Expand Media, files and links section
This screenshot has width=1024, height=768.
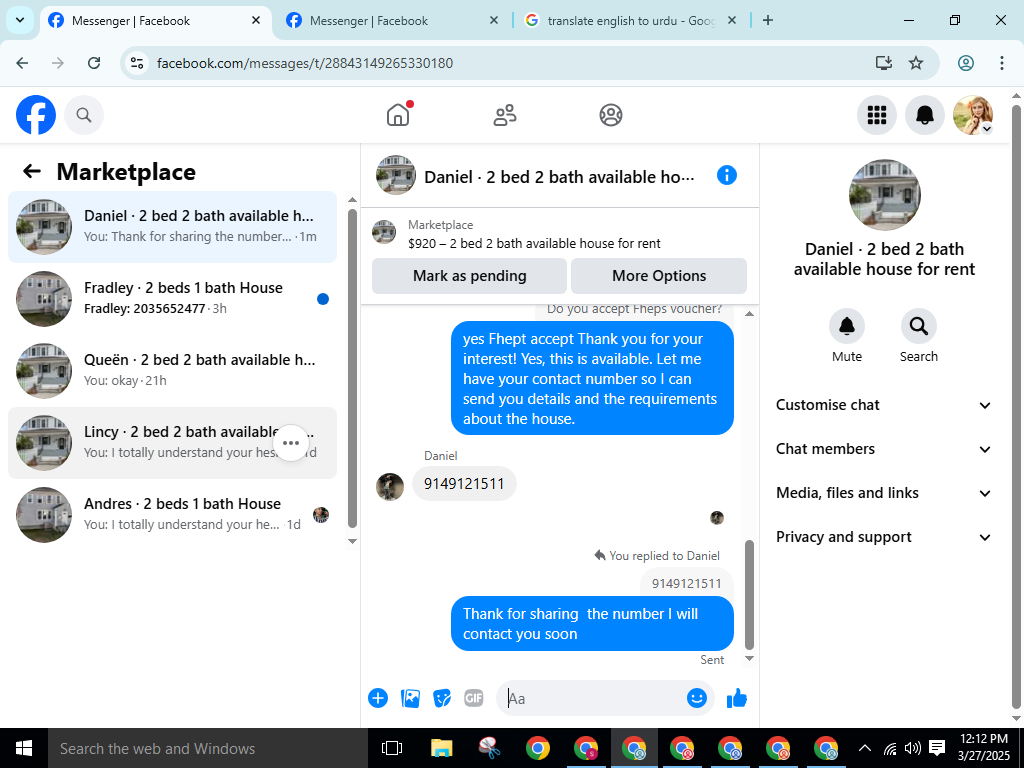pos(884,493)
